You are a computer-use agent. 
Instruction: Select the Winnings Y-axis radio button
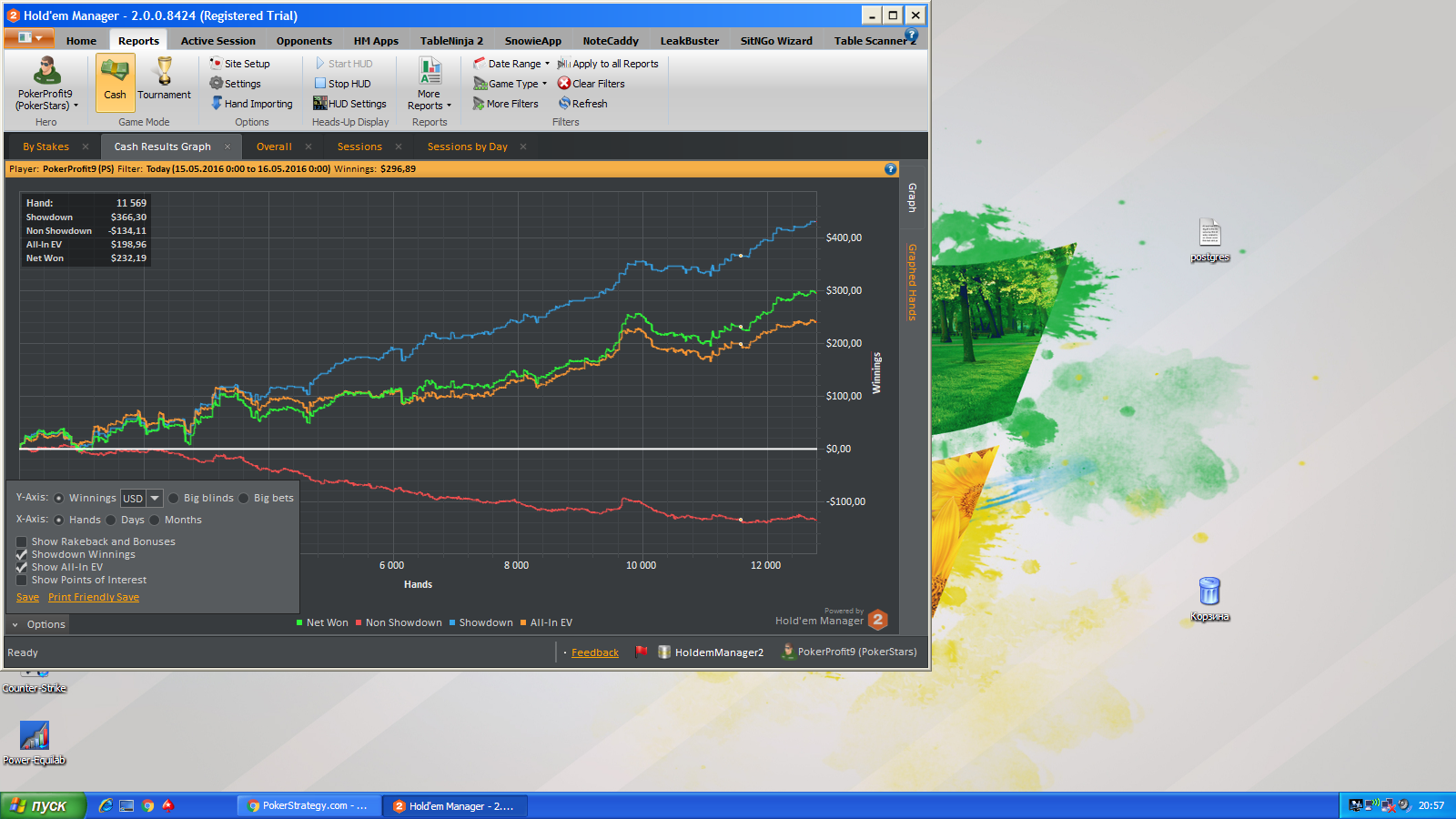[x=59, y=498]
